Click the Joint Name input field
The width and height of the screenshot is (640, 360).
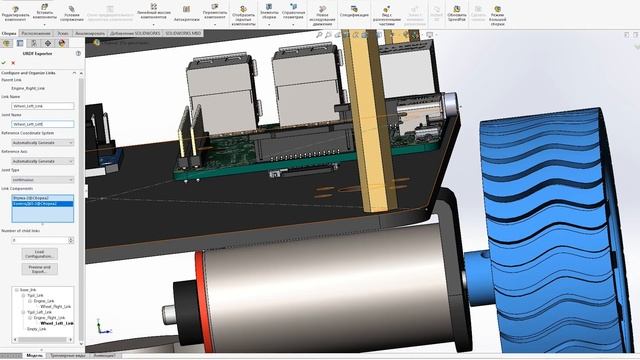(x=42, y=124)
